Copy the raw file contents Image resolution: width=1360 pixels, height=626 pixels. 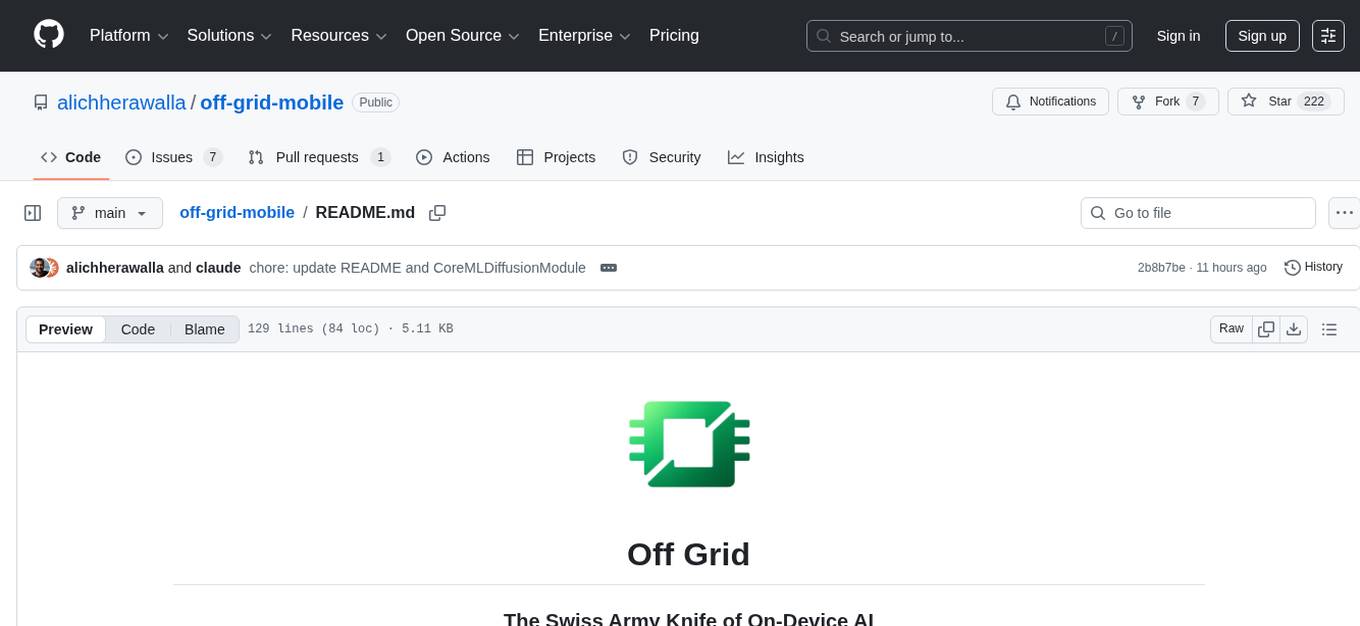pyautogui.click(x=1265, y=328)
